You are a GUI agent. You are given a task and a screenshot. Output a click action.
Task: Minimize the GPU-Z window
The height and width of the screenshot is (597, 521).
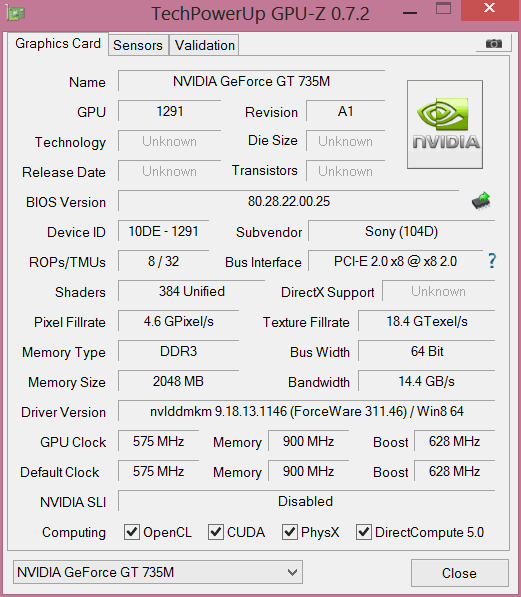410,13
